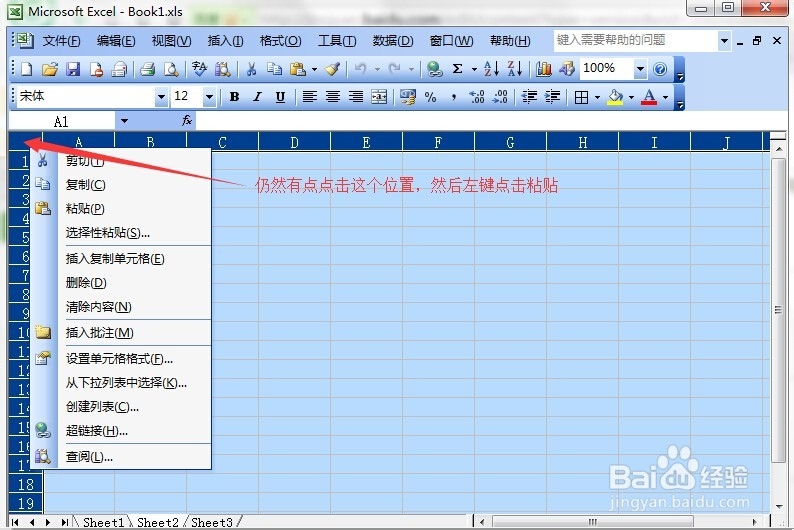Screen dimensions: 794x530
Task: Apply percent style with the % icon
Action: (430, 97)
